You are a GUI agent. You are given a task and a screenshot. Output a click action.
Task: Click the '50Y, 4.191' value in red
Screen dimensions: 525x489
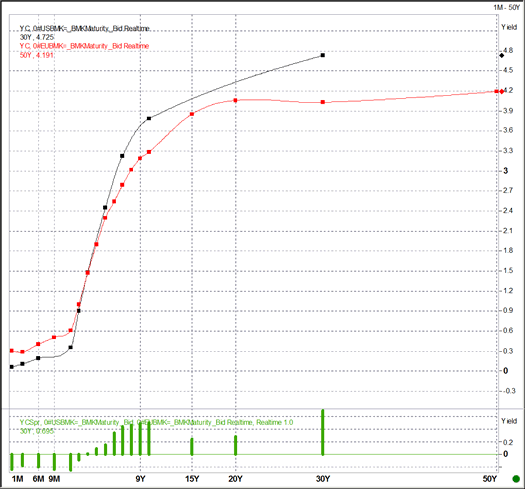coord(36,55)
